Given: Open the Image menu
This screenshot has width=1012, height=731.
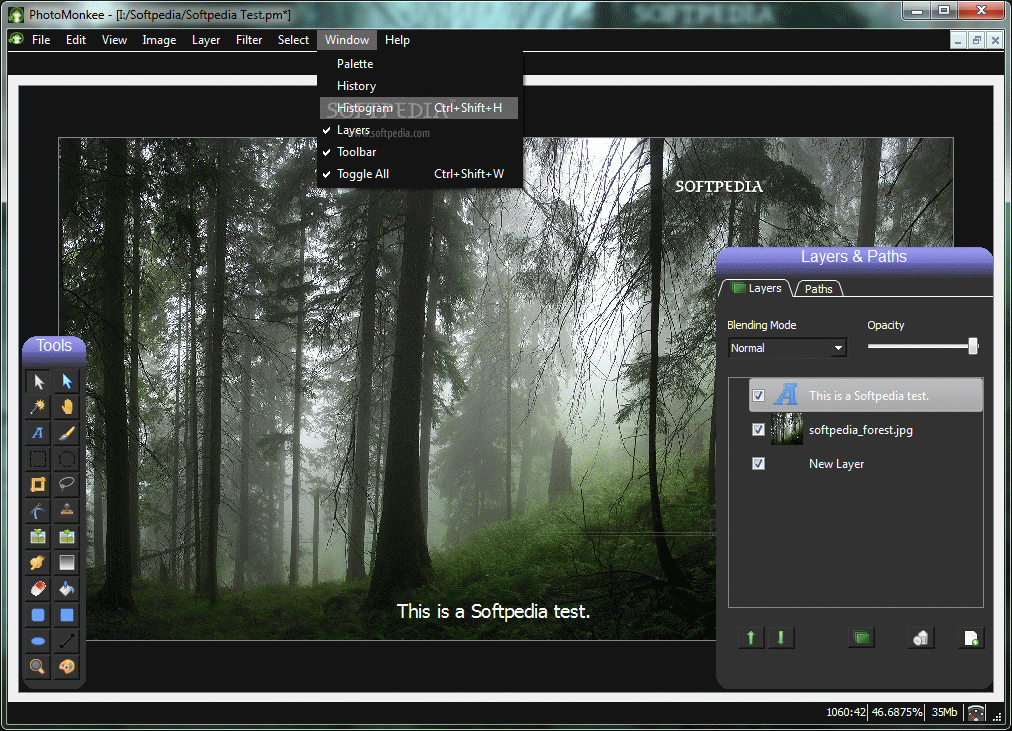Looking at the screenshot, I should 159,40.
